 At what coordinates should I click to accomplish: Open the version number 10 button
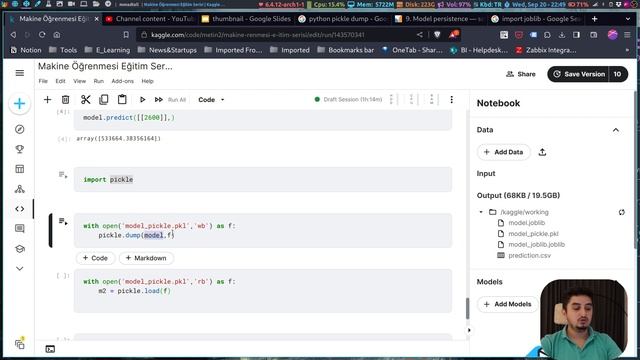point(618,74)
